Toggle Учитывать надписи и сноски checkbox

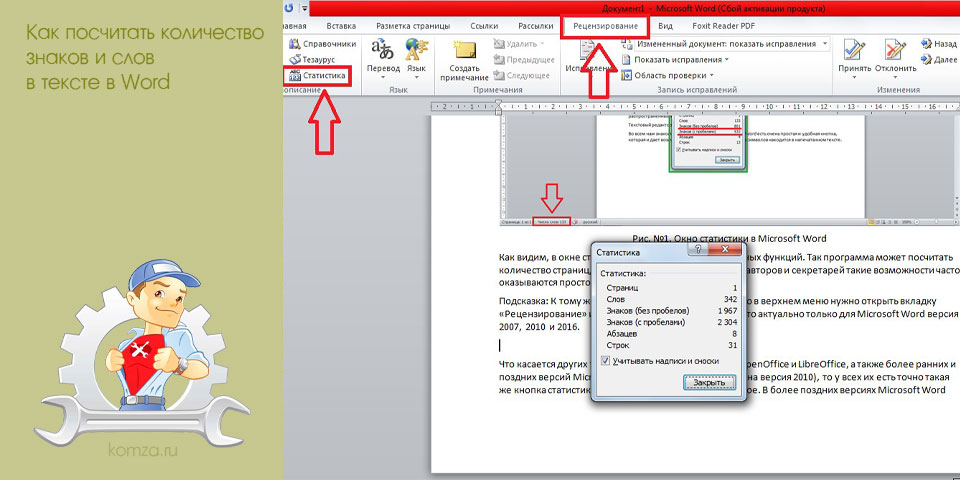pyautogui.click(x=606, y=361)
